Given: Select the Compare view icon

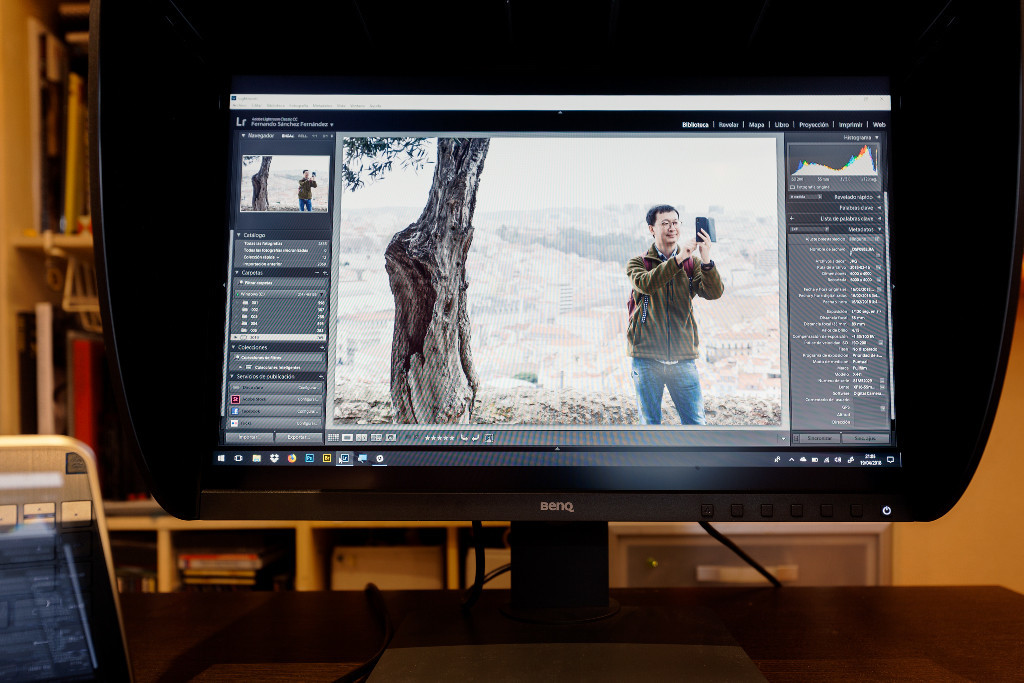Looking at the screenshot, I should click(x=361, y=438).
